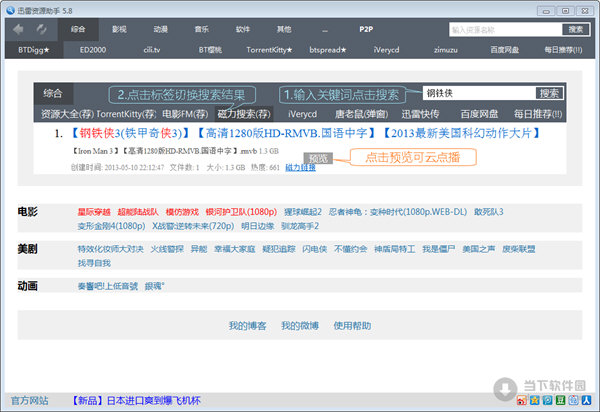Open series link 特效化妆师大对决
This screenshot has width=600, height=412.
111,249
